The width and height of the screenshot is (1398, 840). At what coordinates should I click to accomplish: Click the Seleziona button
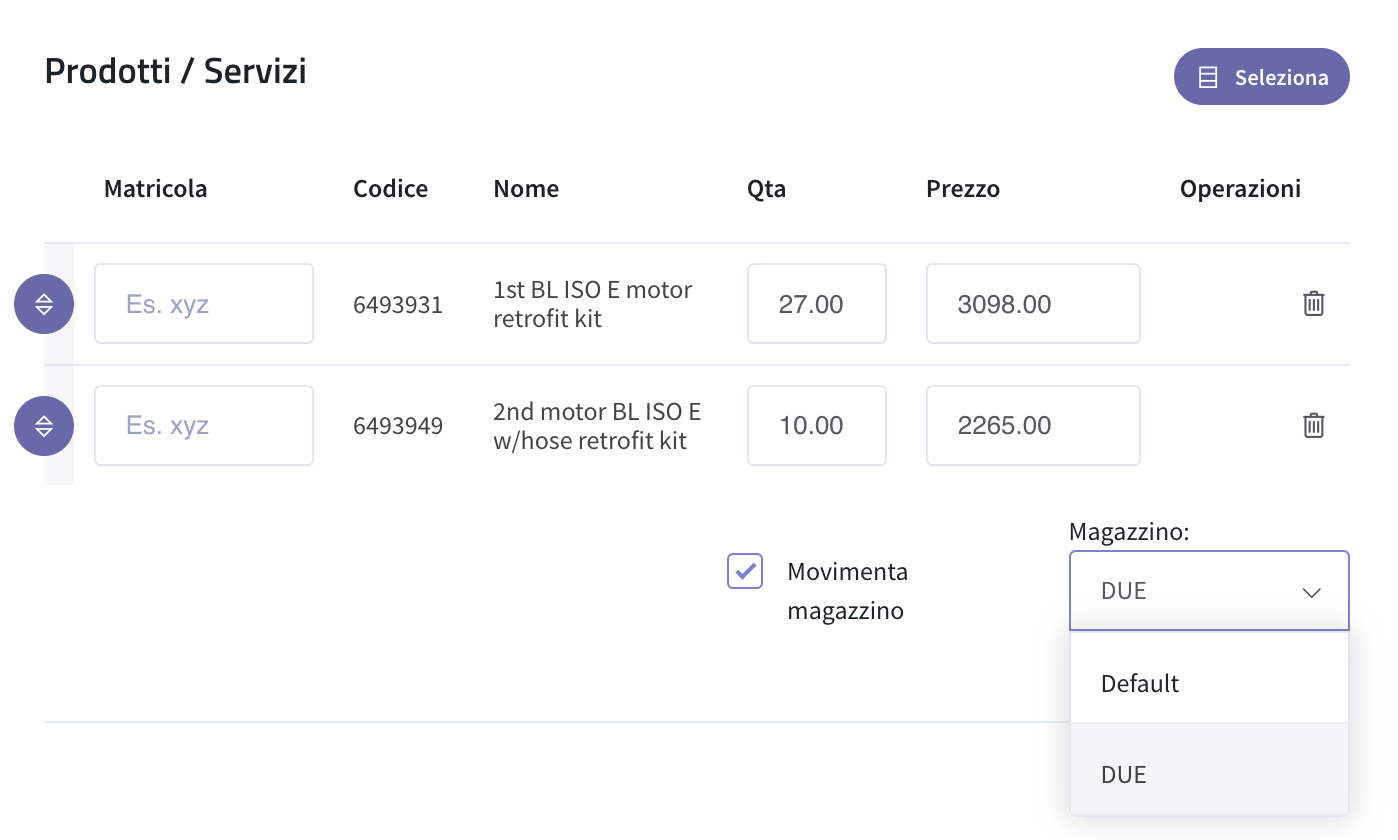pyautogui.click(x=1262, y=77)
